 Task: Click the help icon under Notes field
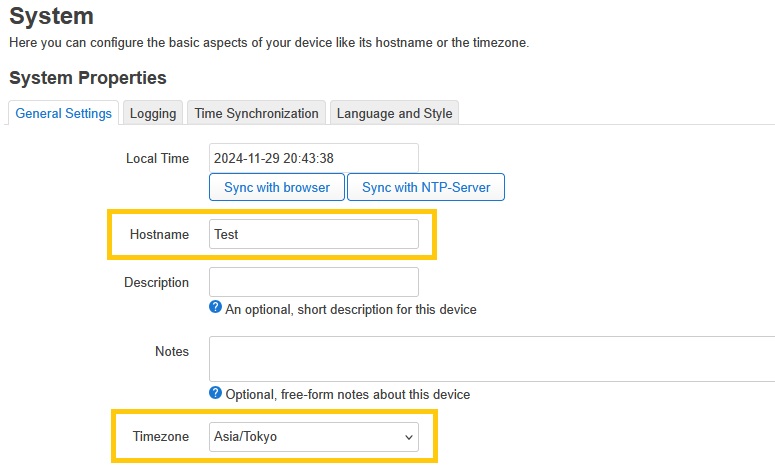tap(215, 392)
